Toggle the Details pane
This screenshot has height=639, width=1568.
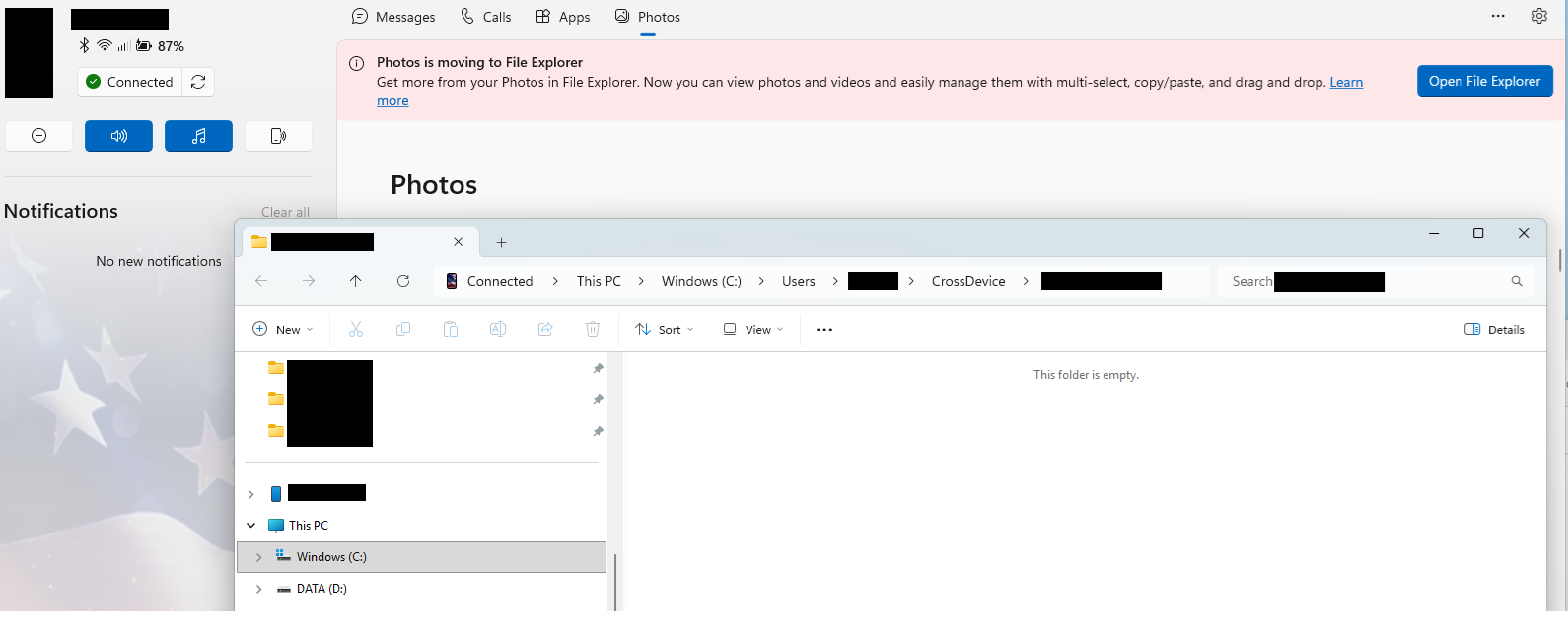pos(1495,329)
